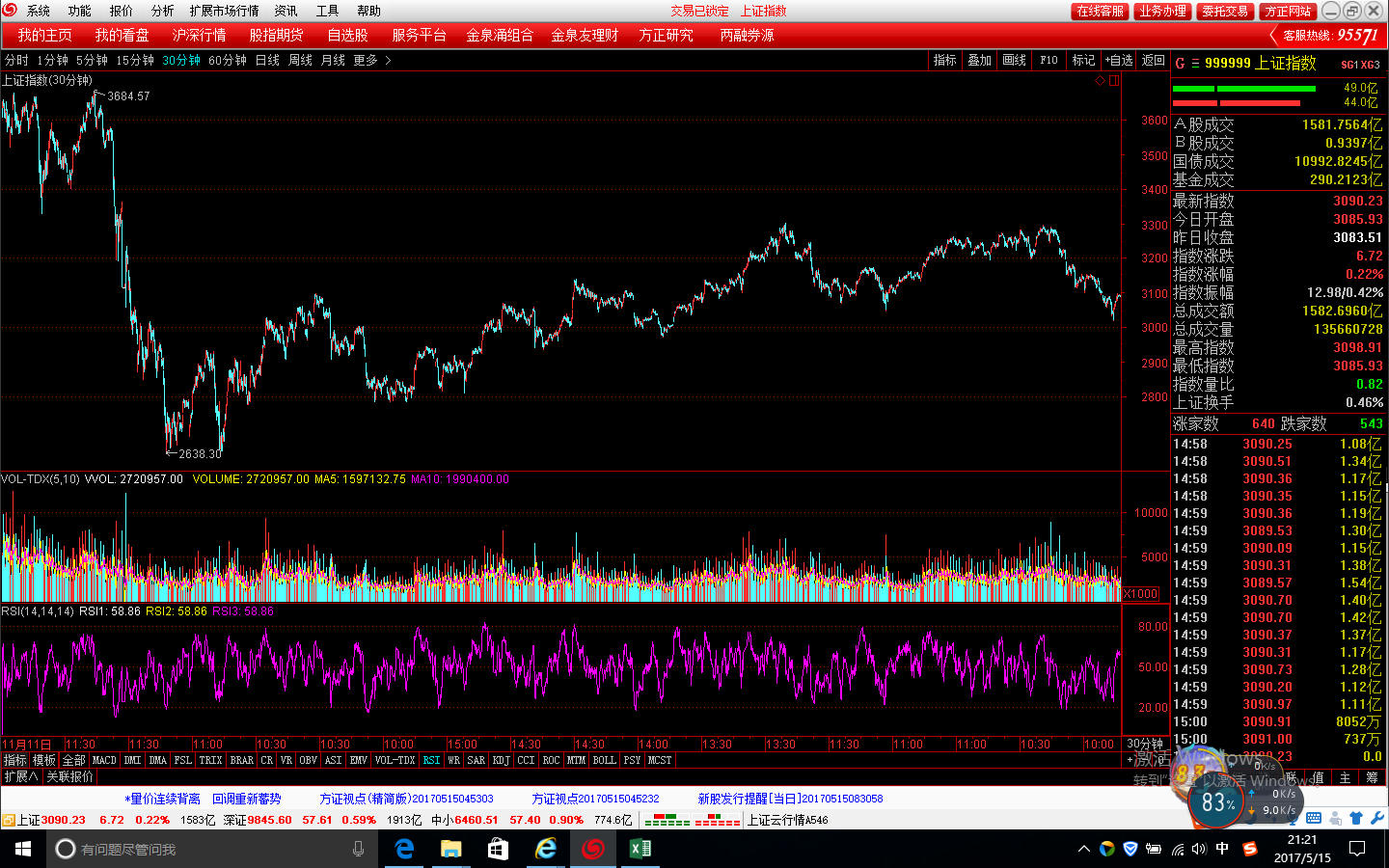Open 功能 menu
The height and width of the screenshot is (868, 1389).
point(80,11)
